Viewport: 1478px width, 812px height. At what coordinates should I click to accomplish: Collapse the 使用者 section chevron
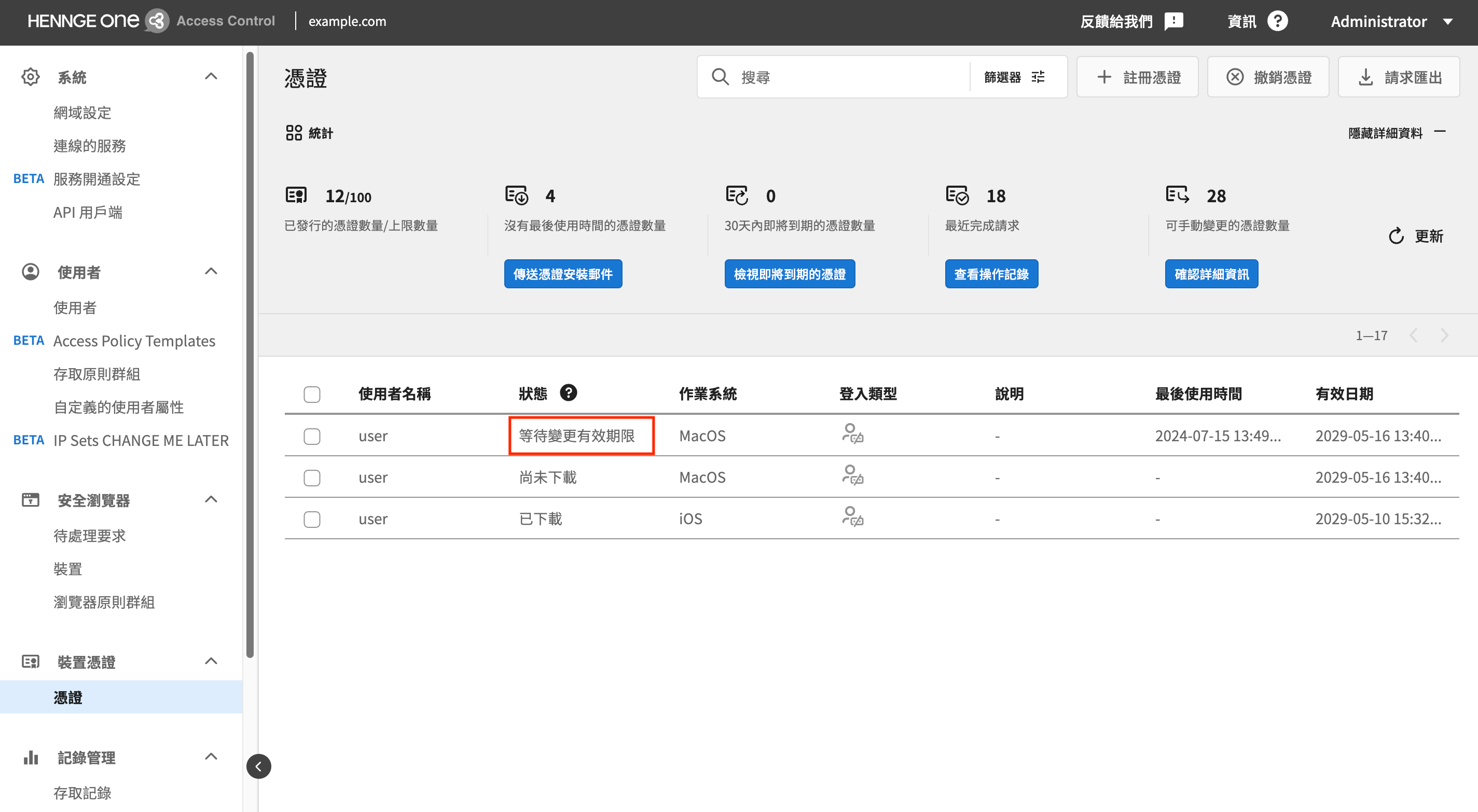click(x=211, y=271)
